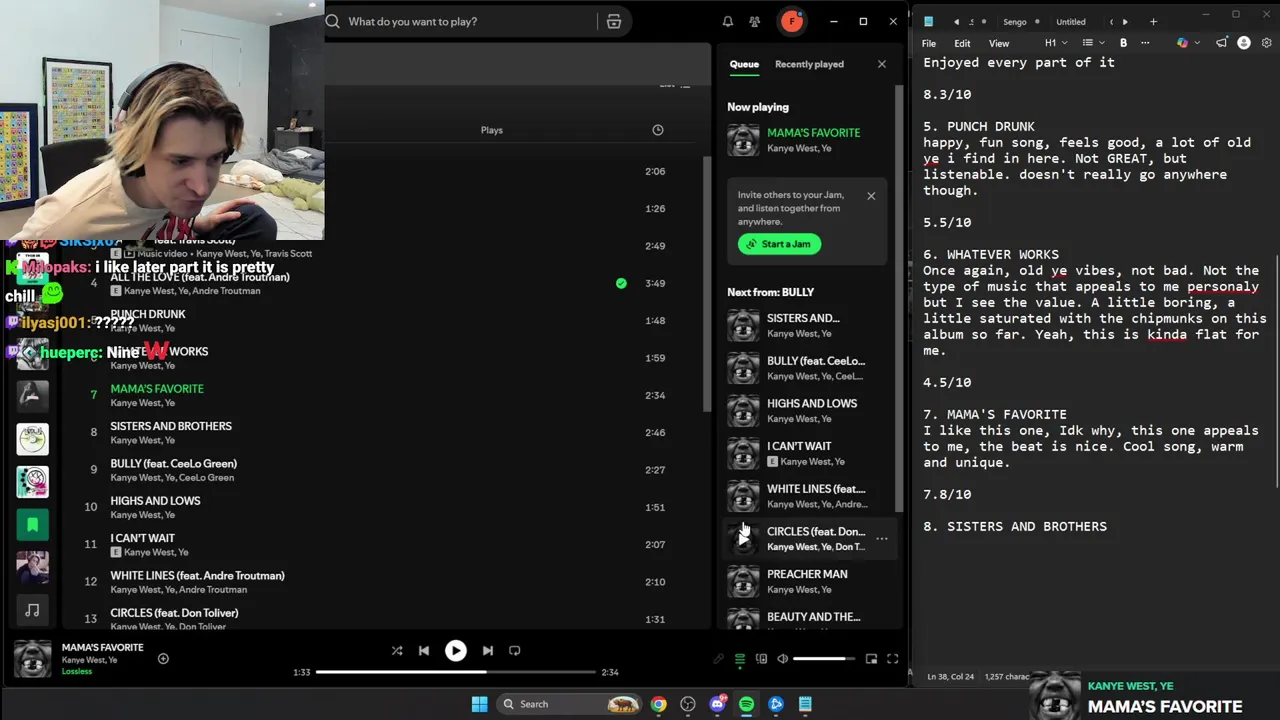Open the lyrics microphone icon
1280x720 pixels.
[718, 658]
